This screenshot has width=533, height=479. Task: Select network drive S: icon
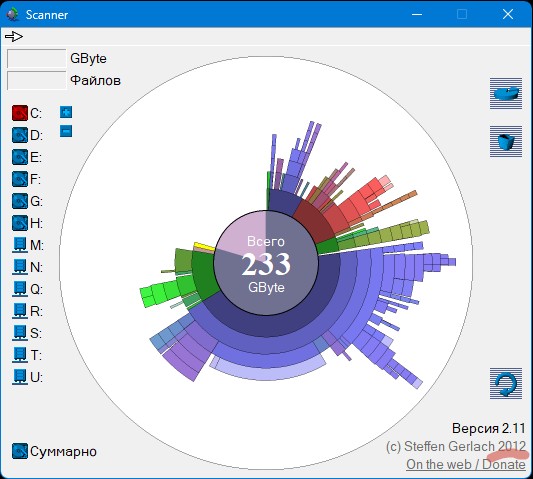(x=20, y=333)
